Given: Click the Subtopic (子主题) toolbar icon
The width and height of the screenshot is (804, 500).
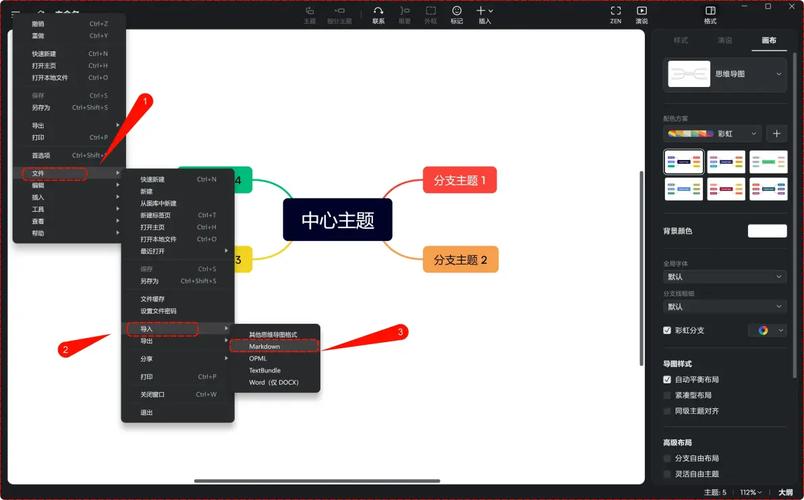Looking at the screenshot, I should pyautogui.click(x=339, y=11).
